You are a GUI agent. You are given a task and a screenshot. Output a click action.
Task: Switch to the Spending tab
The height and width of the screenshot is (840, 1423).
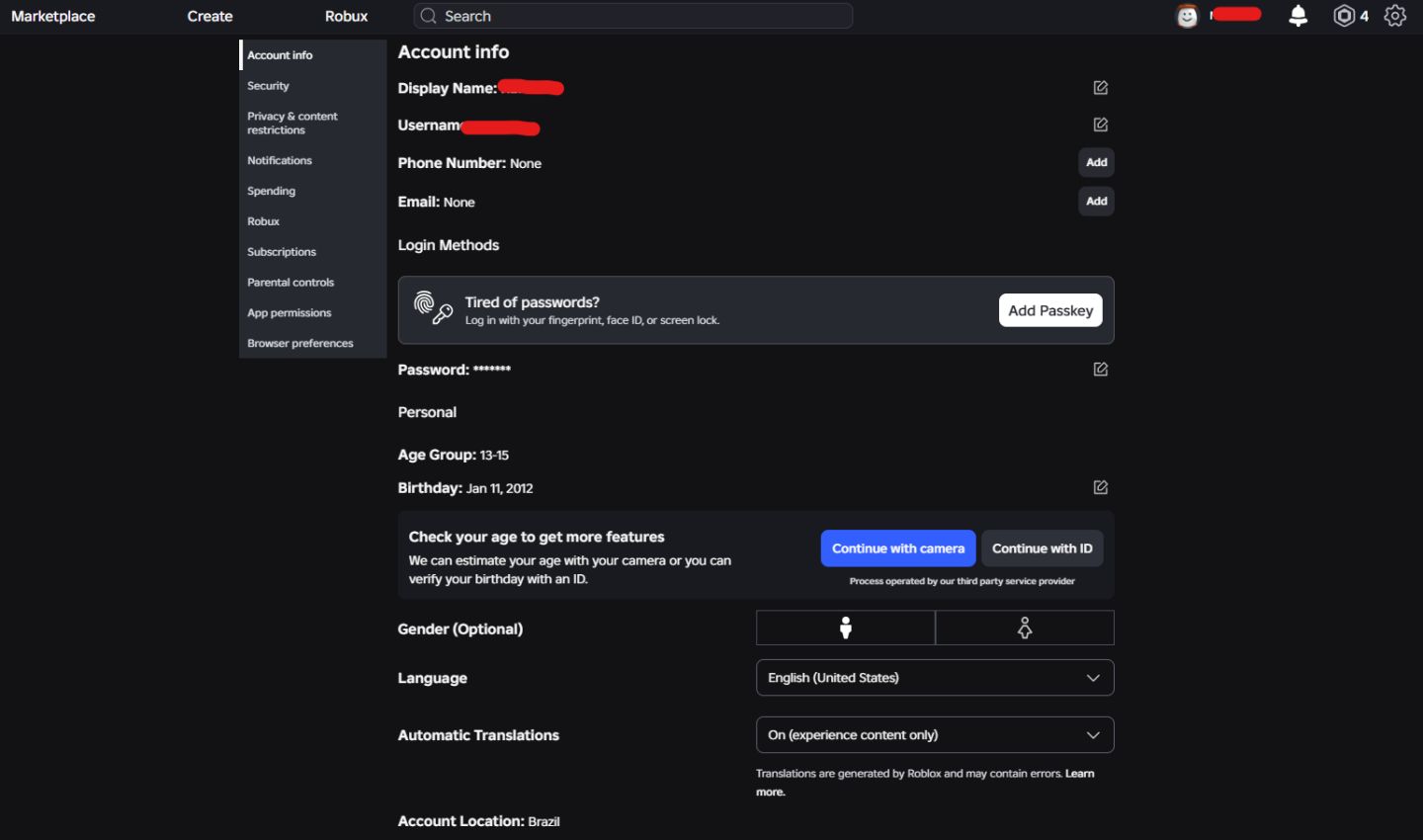312,191
